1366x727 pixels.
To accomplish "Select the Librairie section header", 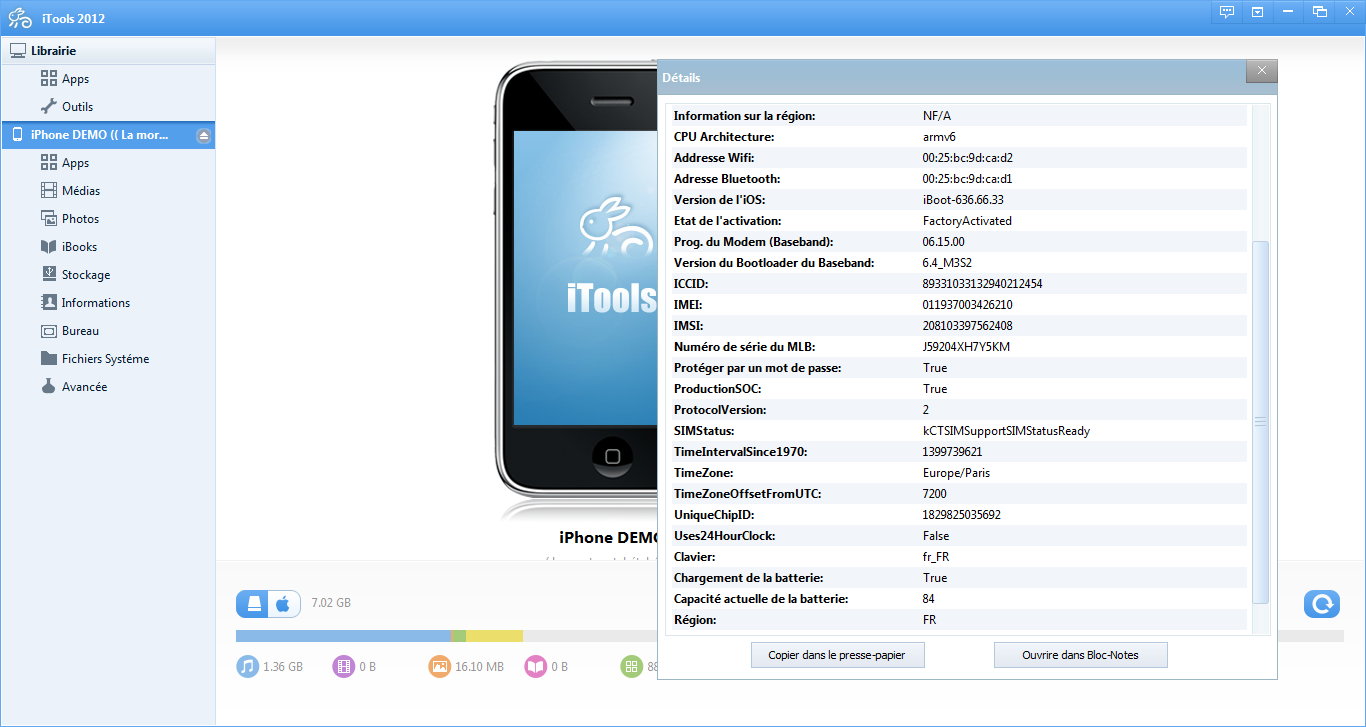I will point(108,51).
